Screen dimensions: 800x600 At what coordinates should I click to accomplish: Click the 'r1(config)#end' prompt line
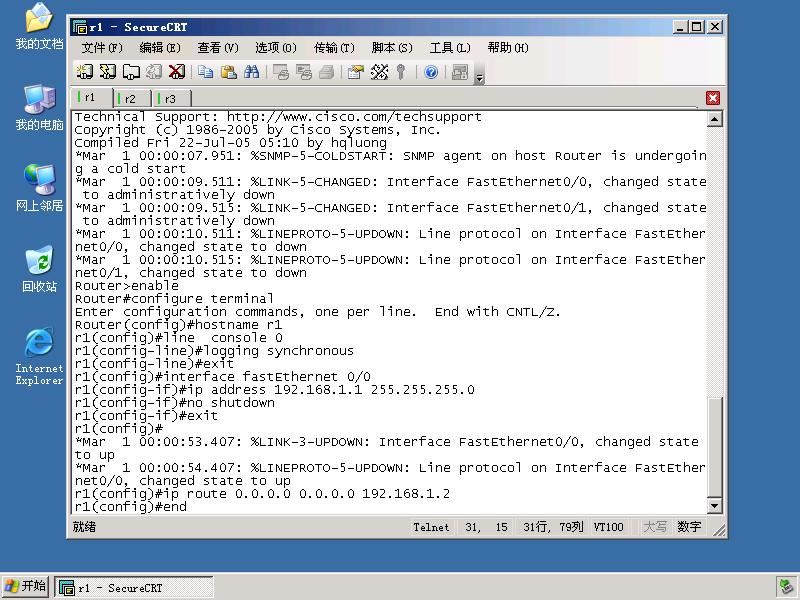[x=131, y=507]
